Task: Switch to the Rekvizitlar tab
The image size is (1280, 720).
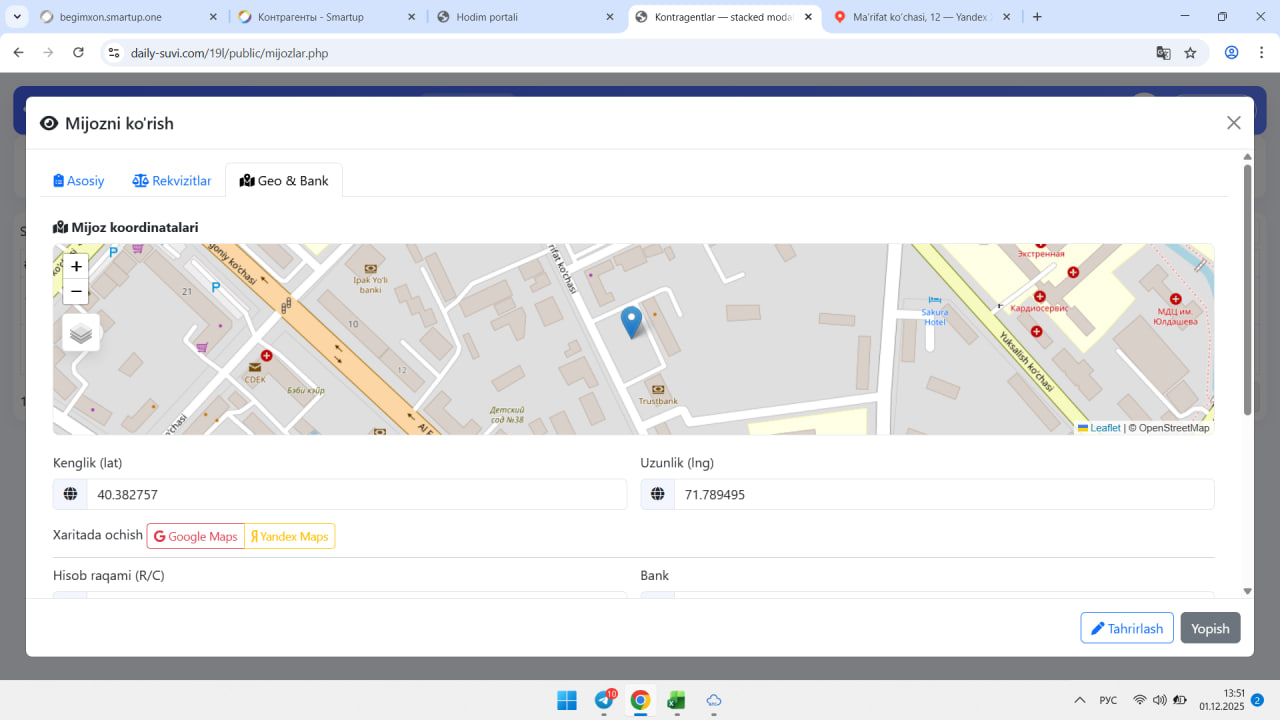Action: pos(172,181)
